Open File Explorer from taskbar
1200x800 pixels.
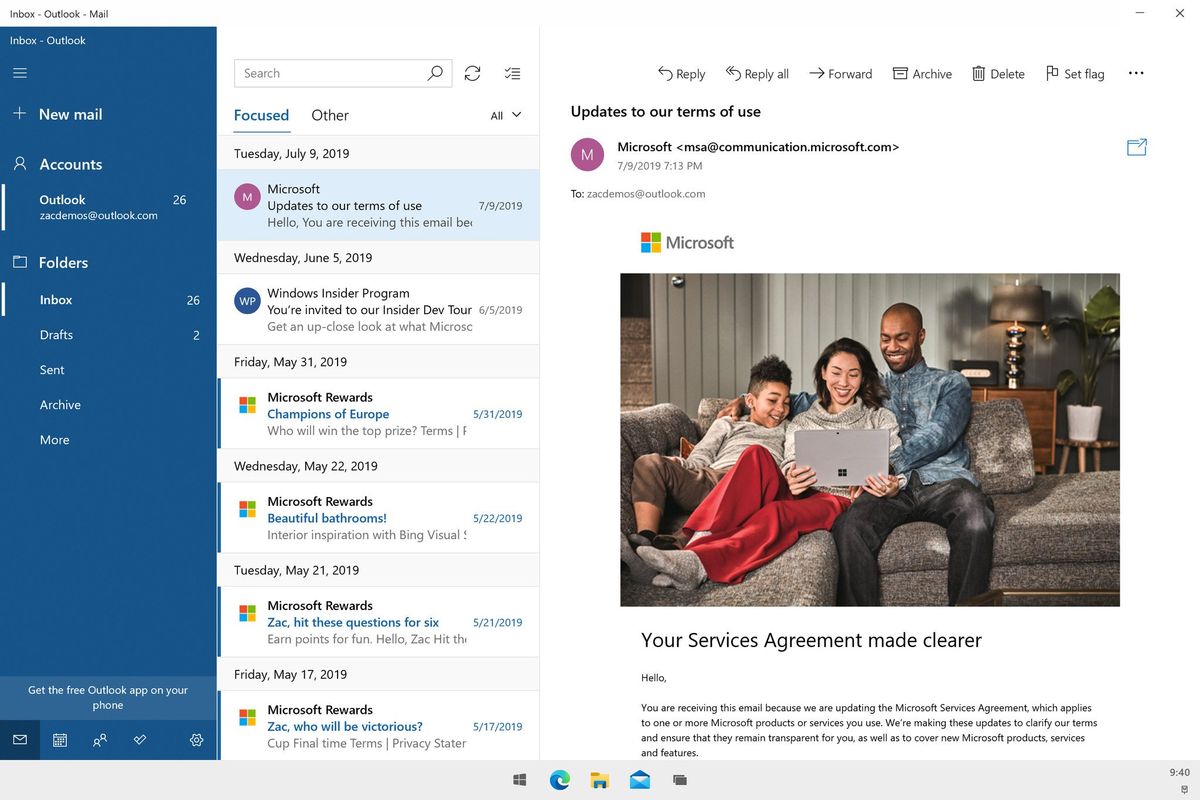pos(600,780)
